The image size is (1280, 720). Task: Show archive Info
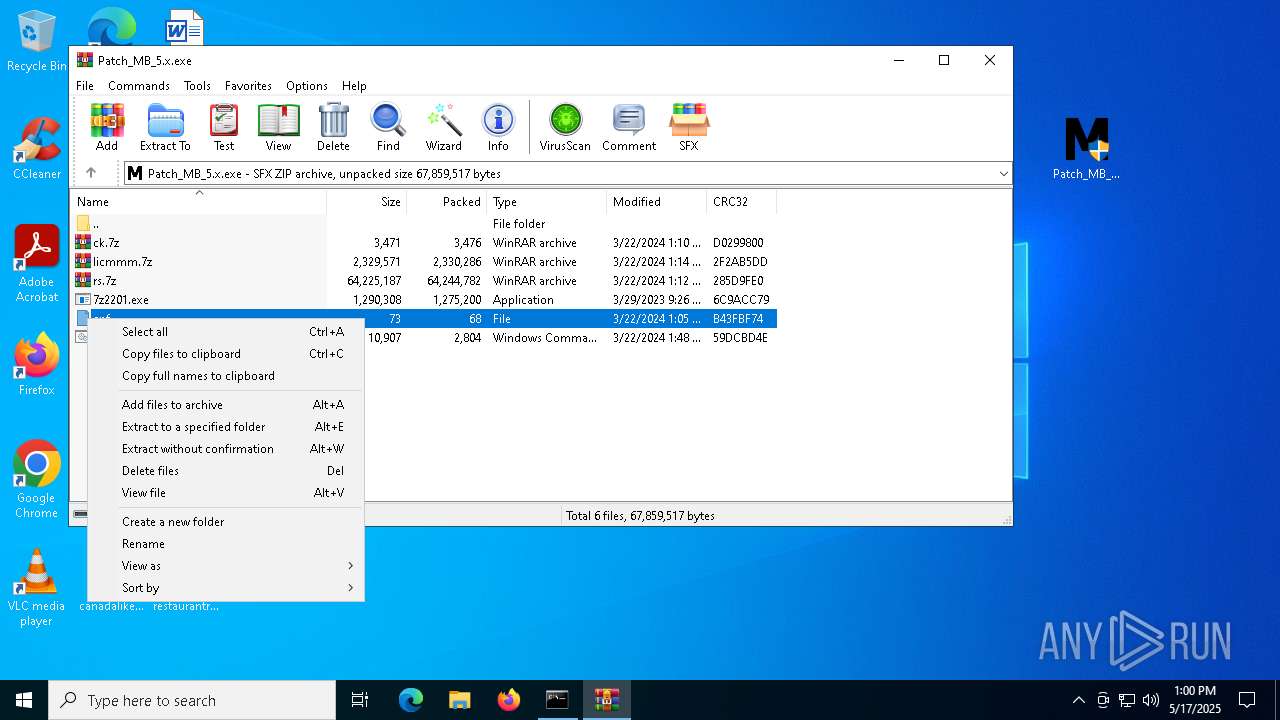tap(498, 127)
